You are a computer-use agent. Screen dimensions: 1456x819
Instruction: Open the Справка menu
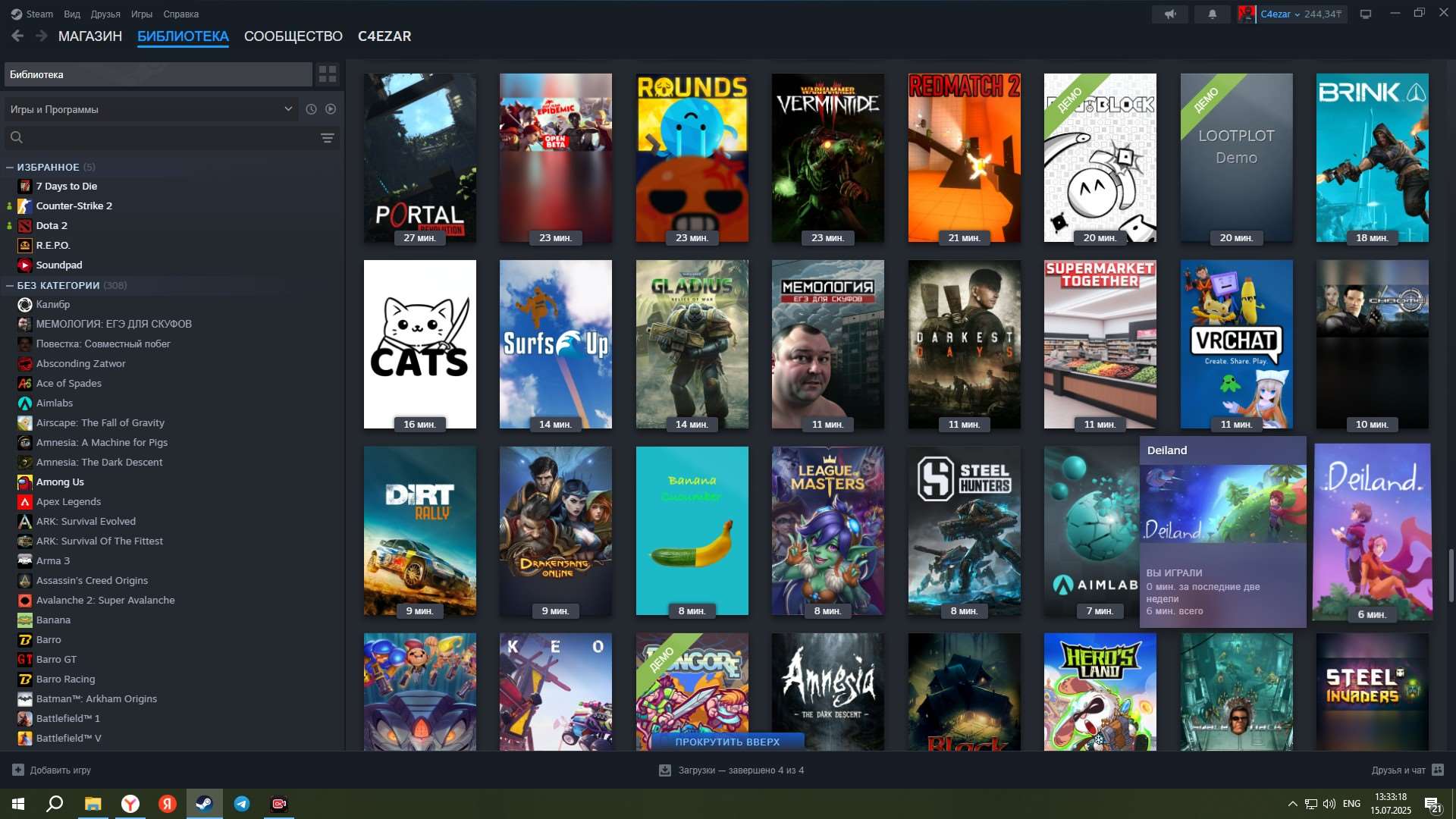pos(181,14)
